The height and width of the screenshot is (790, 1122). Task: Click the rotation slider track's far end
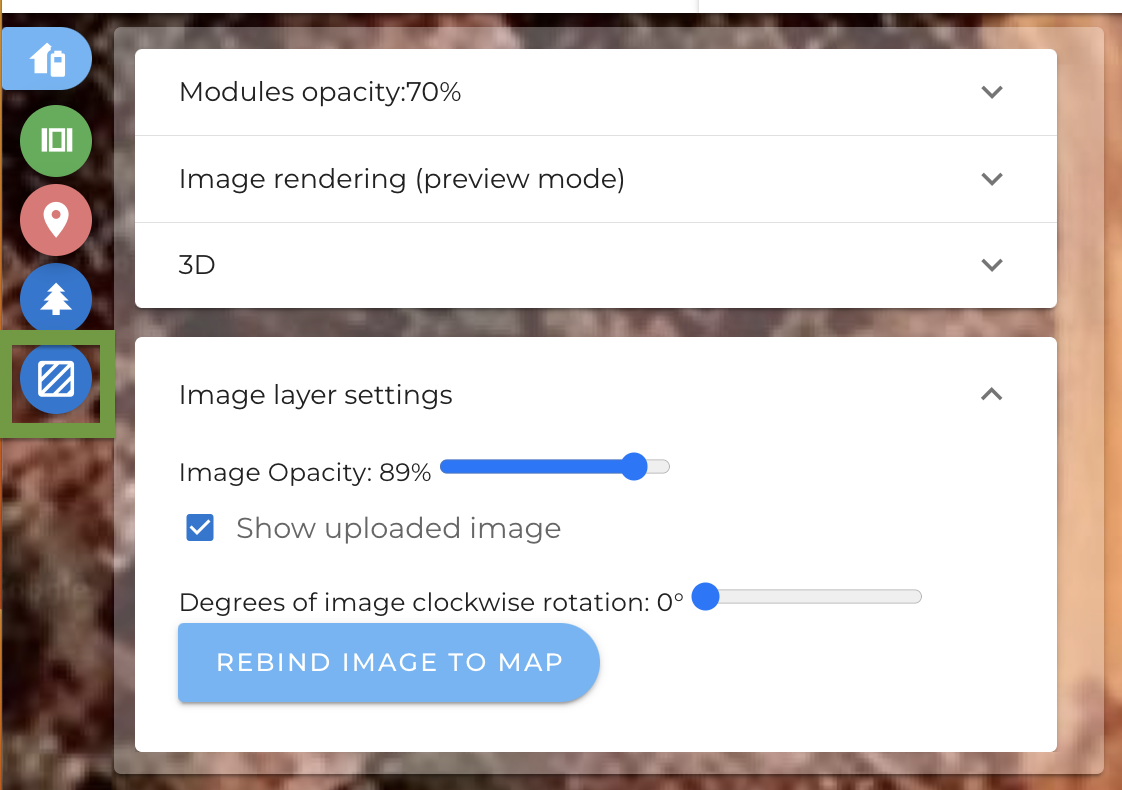(x=914, y=597)
